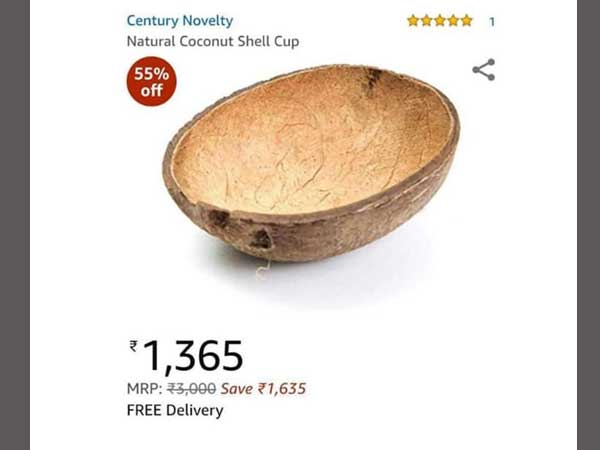Screen dimensions: 600x450
Task: Click the red 55% off badge
Action: coord(152,82)
